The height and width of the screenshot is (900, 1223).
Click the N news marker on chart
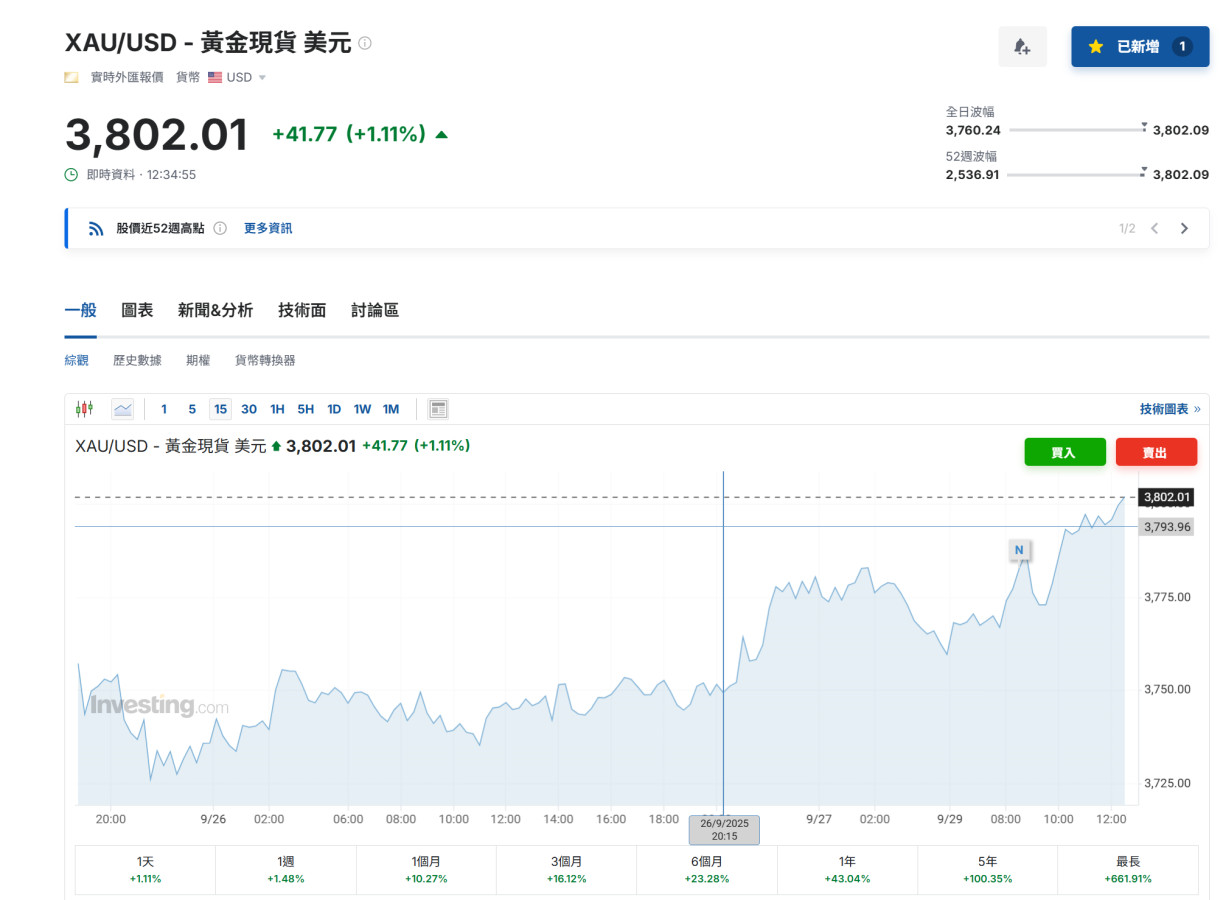click(x=1019, y=550)
